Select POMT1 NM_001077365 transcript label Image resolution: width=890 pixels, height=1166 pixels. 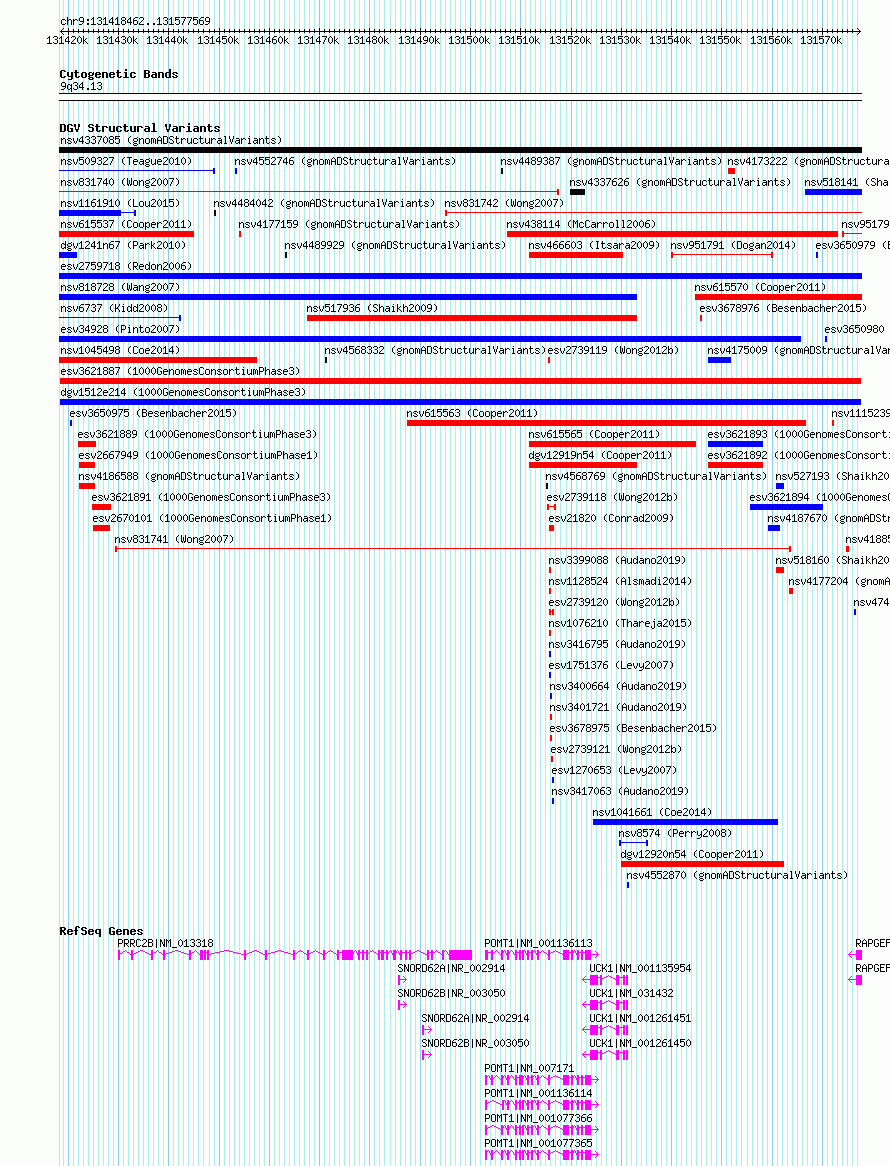pos(538,1143)
